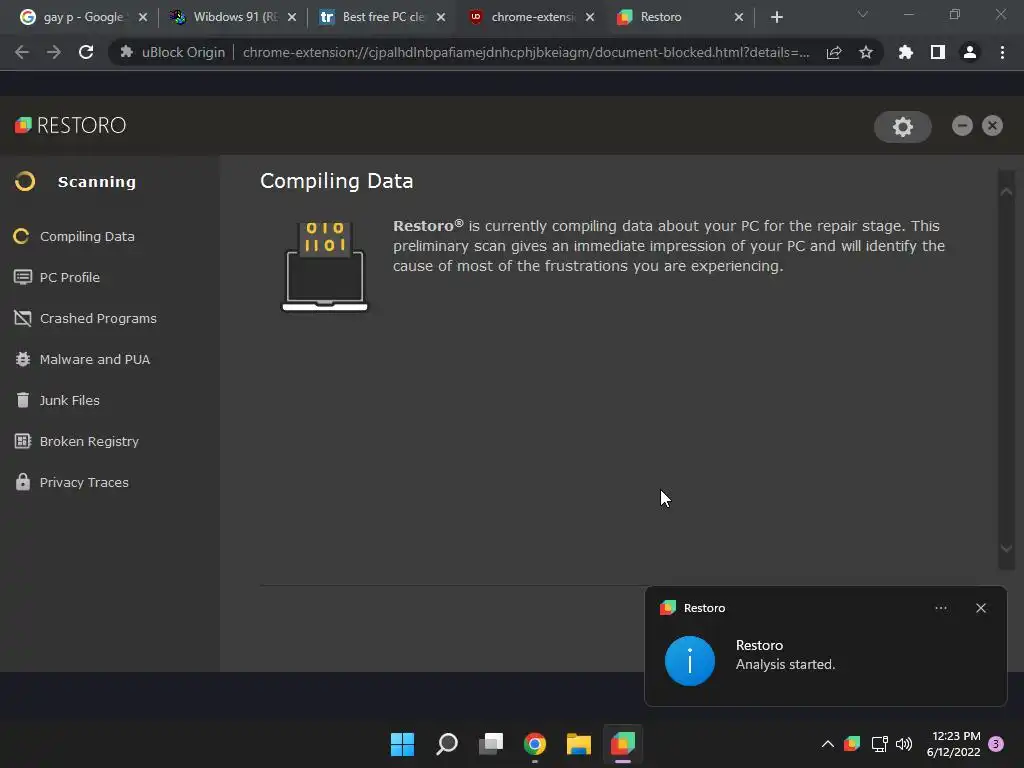This screenshot has height=768, width=1024.
Task: Click the Malware bug icon
Action: click(22, 360)
